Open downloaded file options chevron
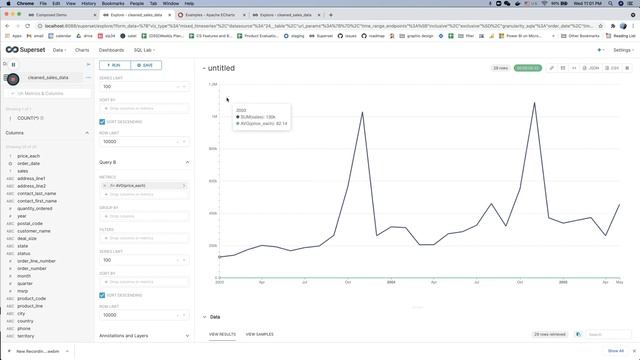The height and width of the screenshot is (360, 640). [x=67, y=351]
